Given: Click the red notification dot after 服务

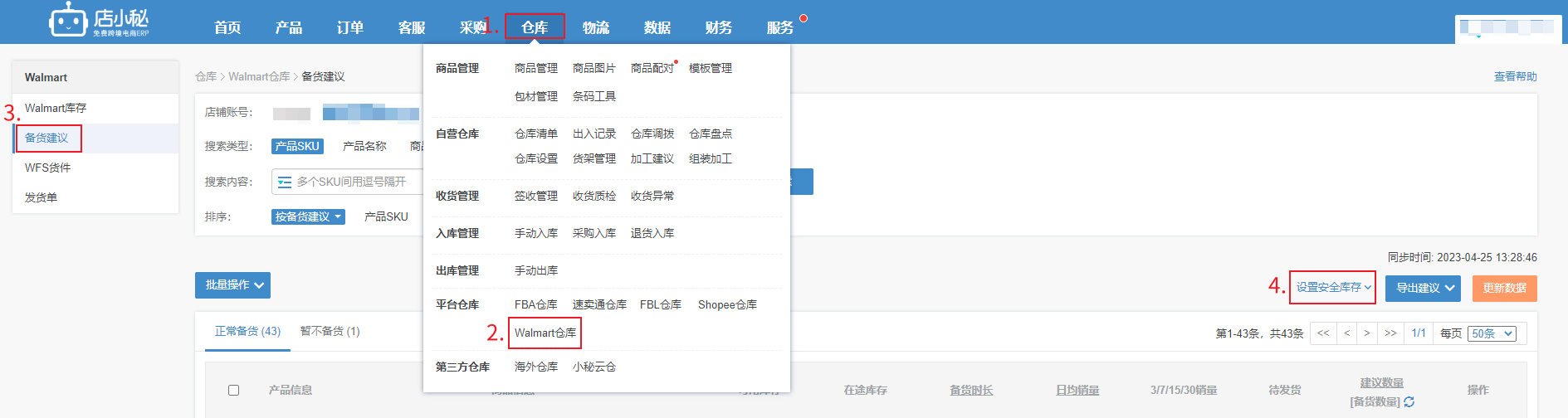Looking at the screenshot, I should (803, 18).
